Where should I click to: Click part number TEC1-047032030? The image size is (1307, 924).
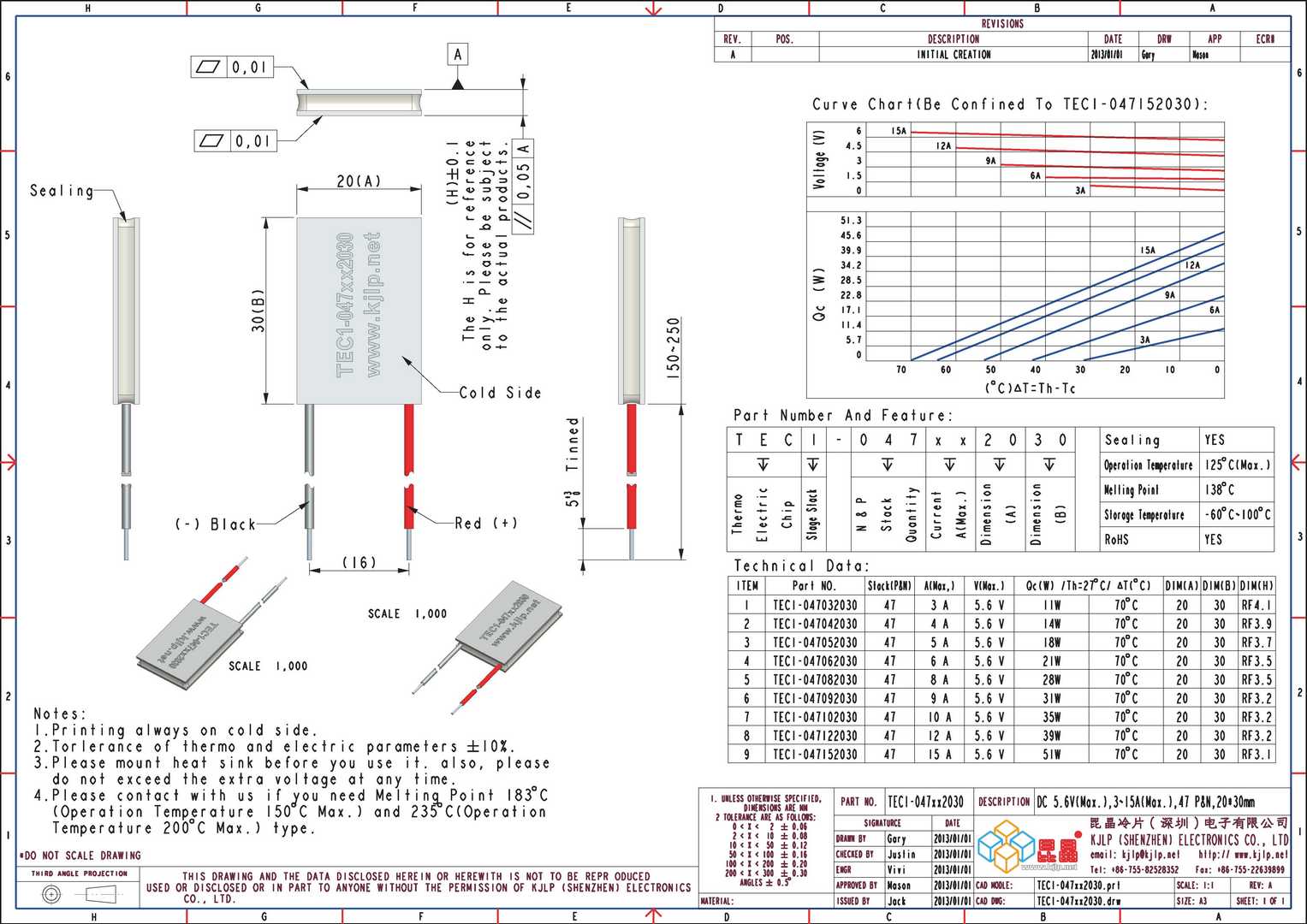pos(815,605)
